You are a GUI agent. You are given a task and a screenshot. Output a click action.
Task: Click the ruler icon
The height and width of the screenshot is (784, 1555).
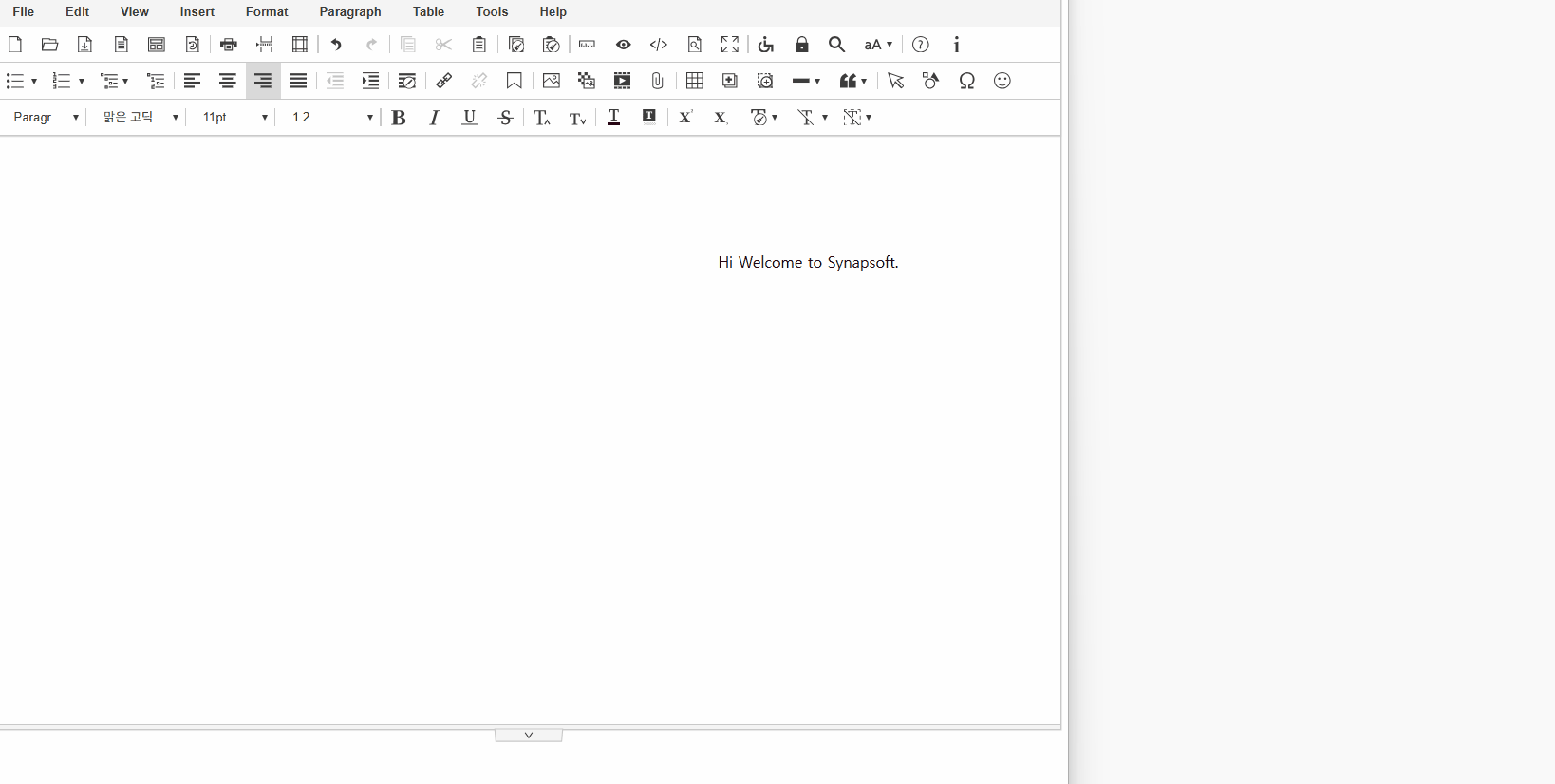[587, 45]
